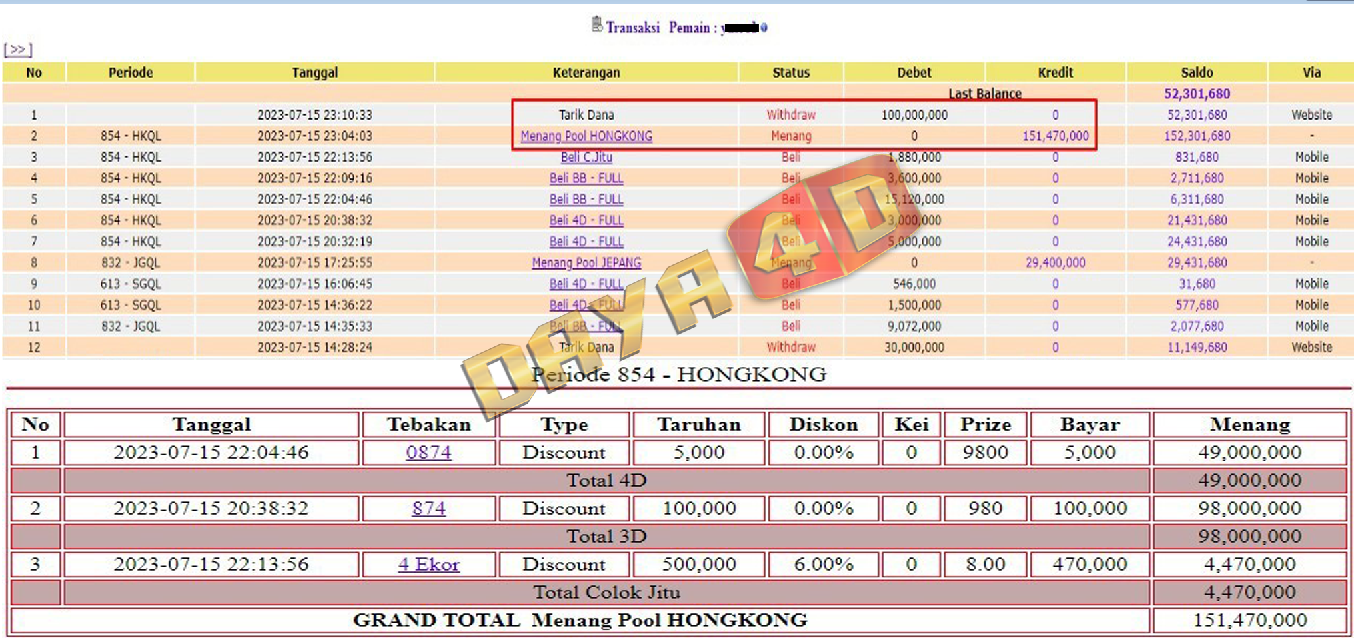Click the 0874 Tebakan link
1354x638 pixels.
pyautogui.click(x=428, y=452)
